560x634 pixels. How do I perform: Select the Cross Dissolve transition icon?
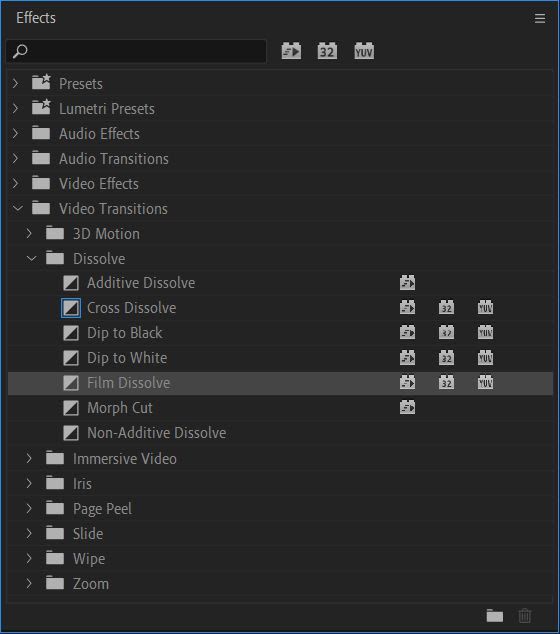[71, 308]
